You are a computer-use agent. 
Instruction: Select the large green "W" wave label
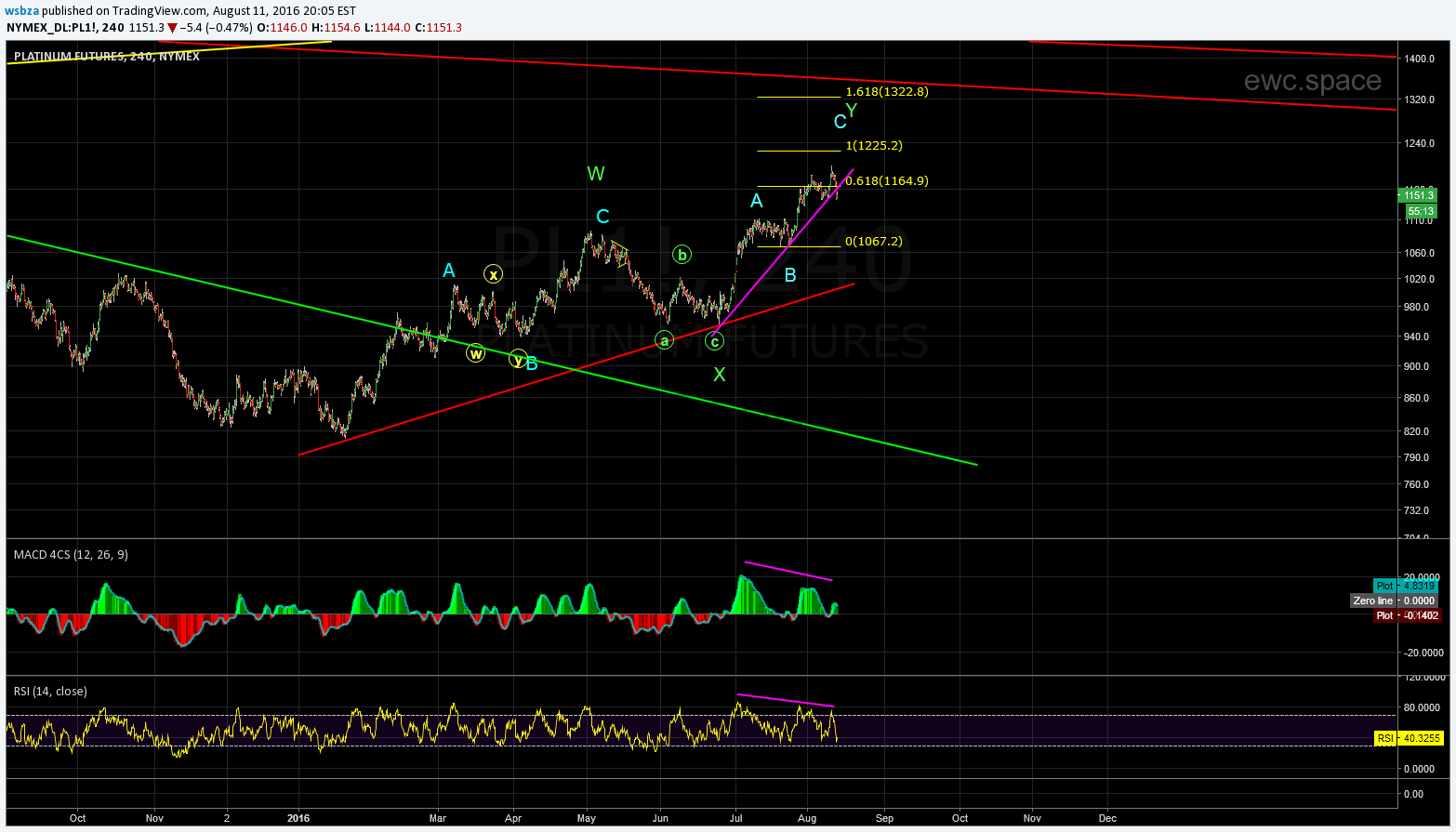tap(596, 174)
